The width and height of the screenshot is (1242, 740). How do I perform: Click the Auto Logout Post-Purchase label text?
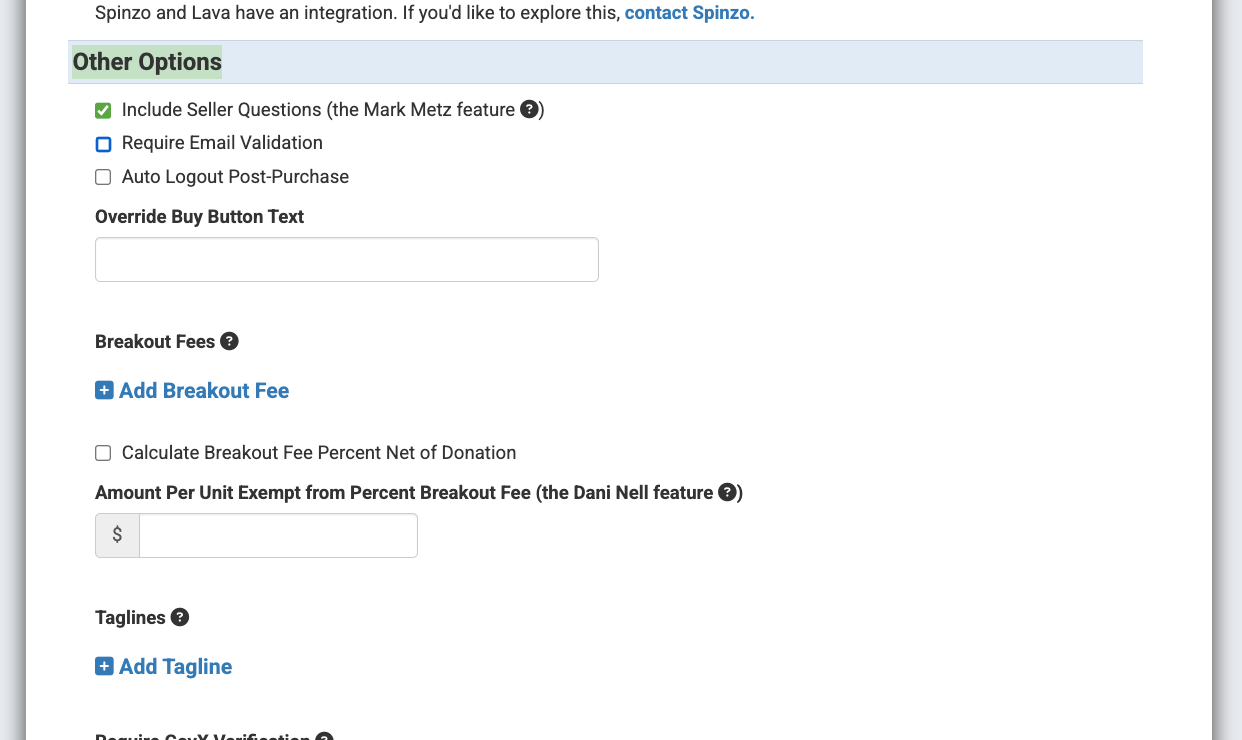click(x=235, y=177)
